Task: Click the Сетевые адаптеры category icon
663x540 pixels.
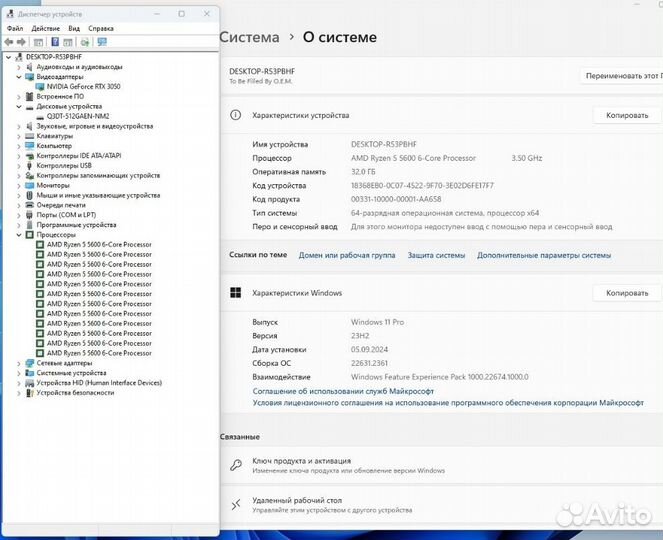Action: (30, 363)
